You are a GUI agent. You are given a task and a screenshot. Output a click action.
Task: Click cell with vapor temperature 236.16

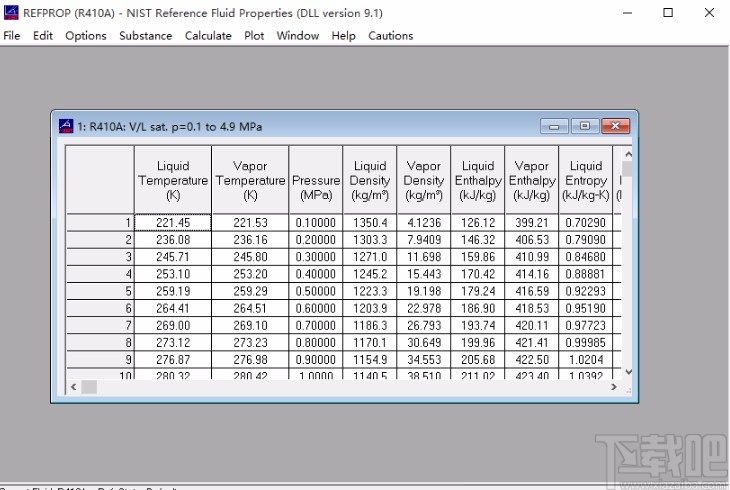pyautogui.click(x=250, y=240)
